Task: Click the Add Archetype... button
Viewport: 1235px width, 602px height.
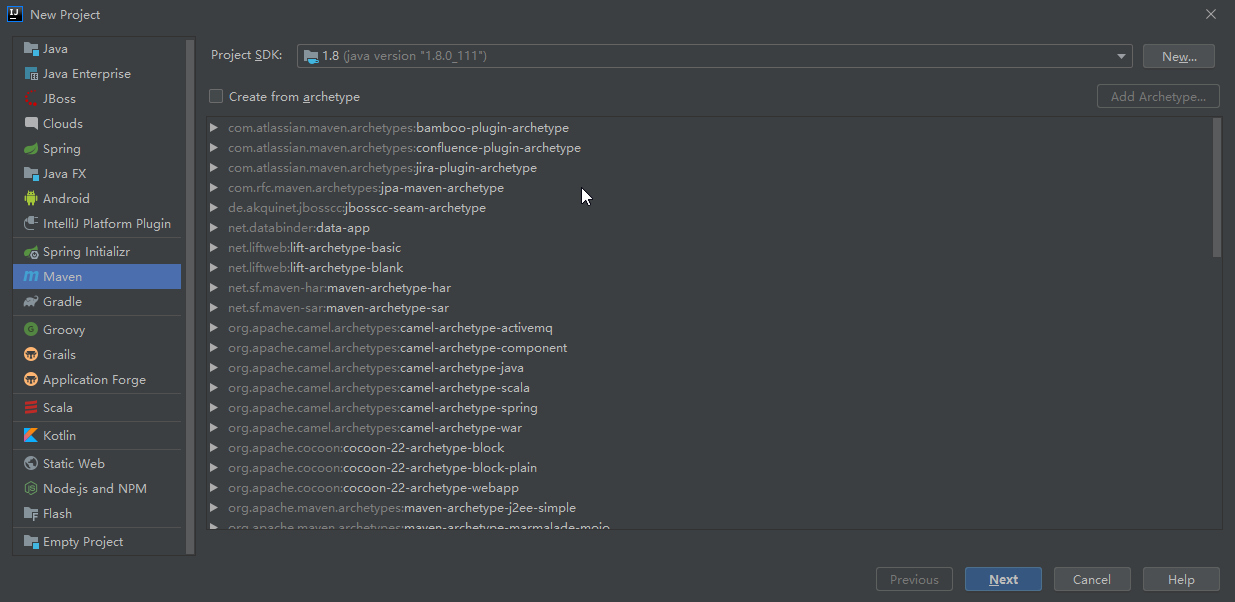Action: [x=1158, y=96]
